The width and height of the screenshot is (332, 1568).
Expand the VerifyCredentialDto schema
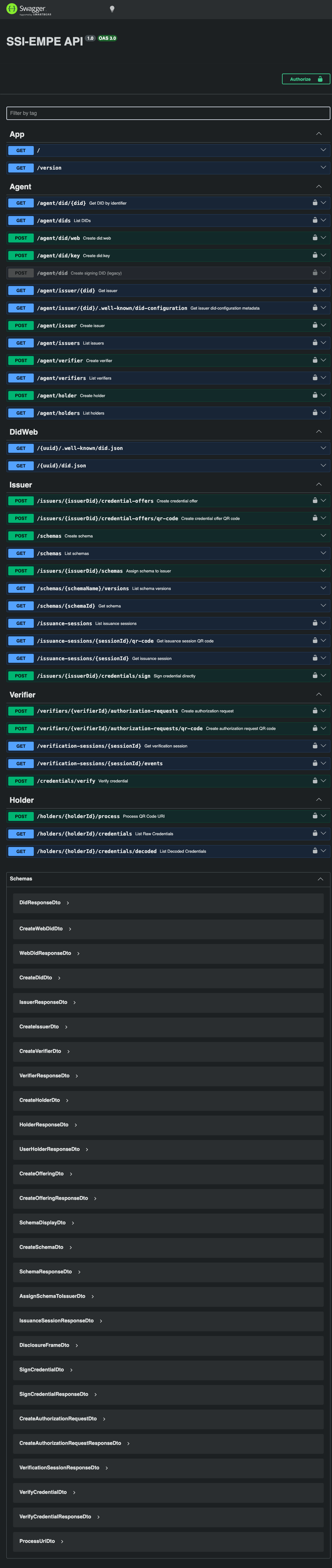click(x=47, y=1492)
